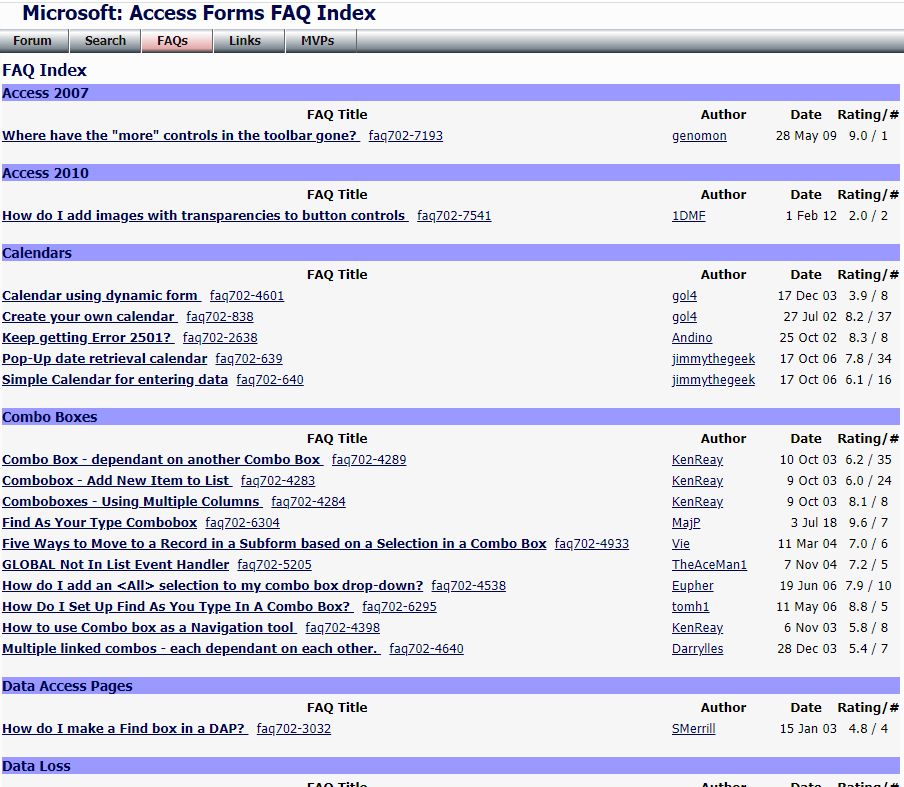Switch to the Search tab
The image size is (904, 787).
click(105, 41)
